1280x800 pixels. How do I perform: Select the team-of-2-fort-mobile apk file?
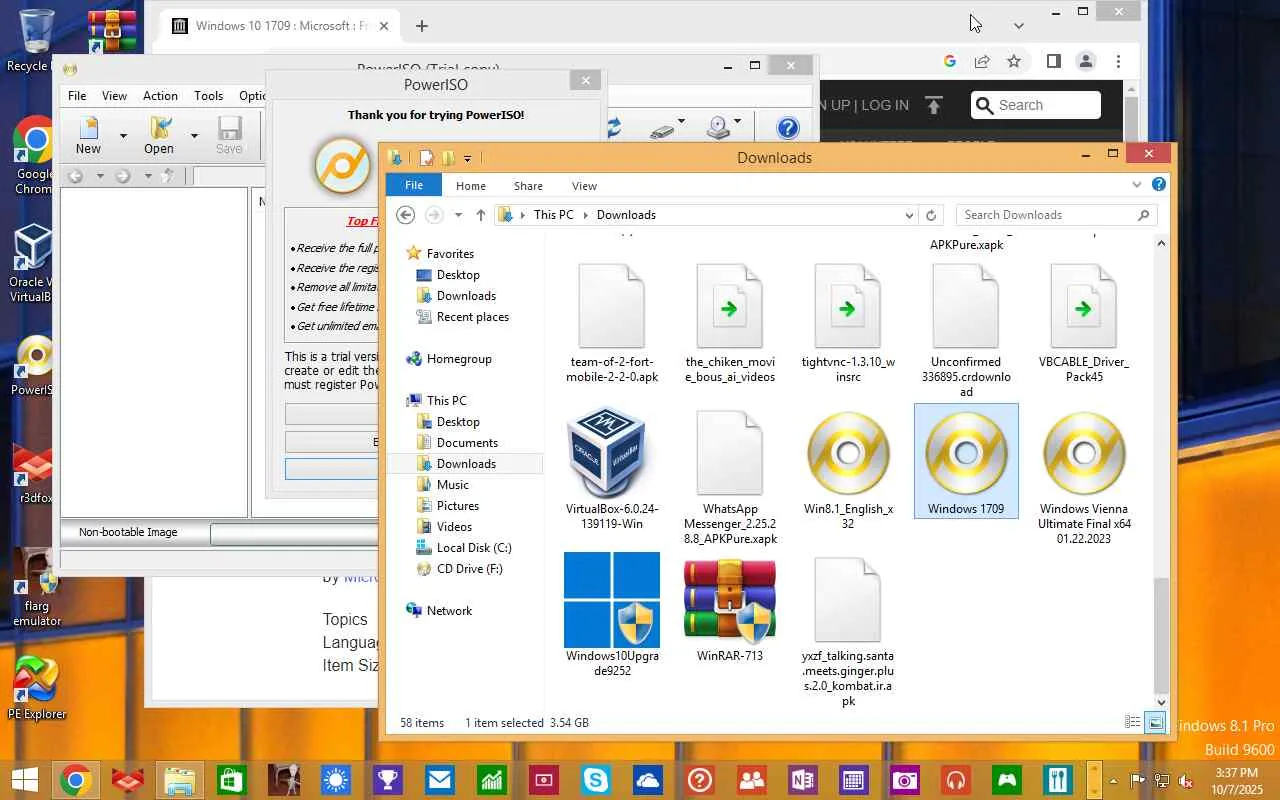[x=612, y=323]
